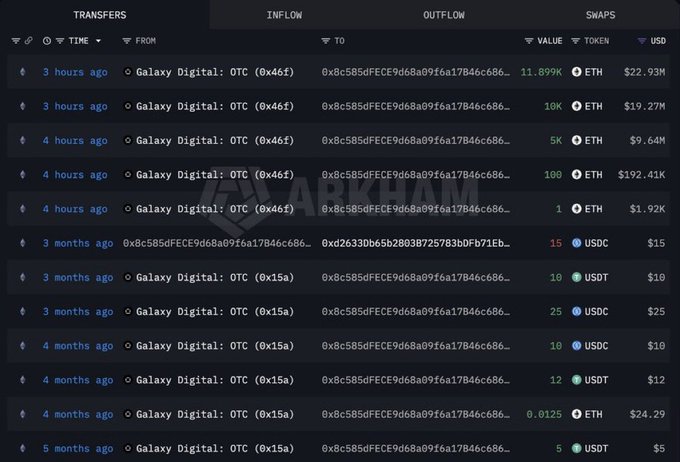Click USDC token label in 4 months ago row

[596, 346]
